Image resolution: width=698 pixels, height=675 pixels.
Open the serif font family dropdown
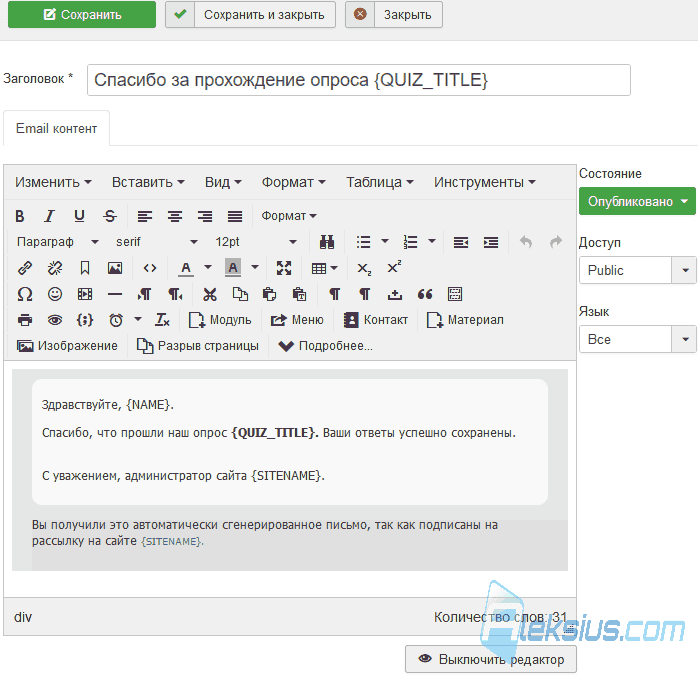[156, 242]
